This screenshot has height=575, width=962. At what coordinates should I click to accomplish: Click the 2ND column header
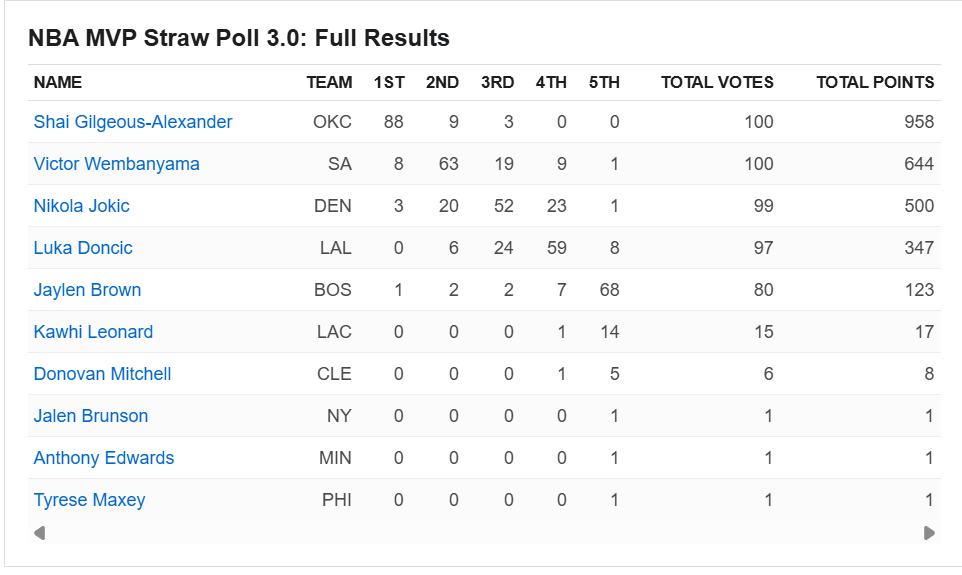[443, 83]
